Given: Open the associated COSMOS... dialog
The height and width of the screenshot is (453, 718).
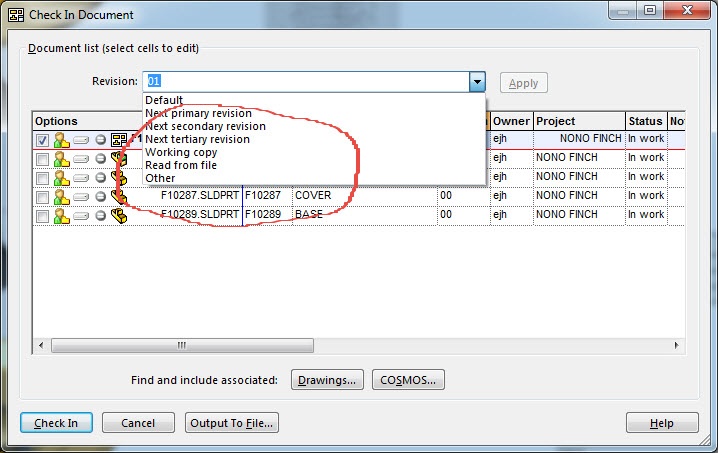Looking at the screenshot, I should (408, 380).
